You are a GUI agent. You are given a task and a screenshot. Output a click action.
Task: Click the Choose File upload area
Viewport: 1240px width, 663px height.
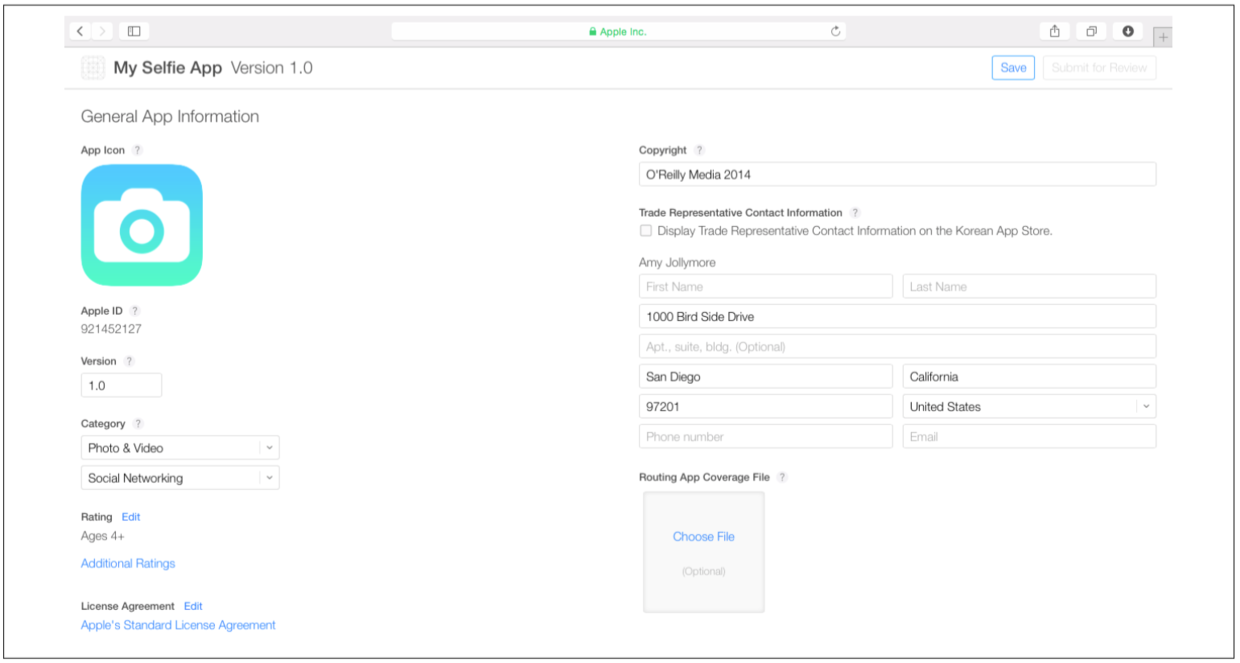[703, 537]
